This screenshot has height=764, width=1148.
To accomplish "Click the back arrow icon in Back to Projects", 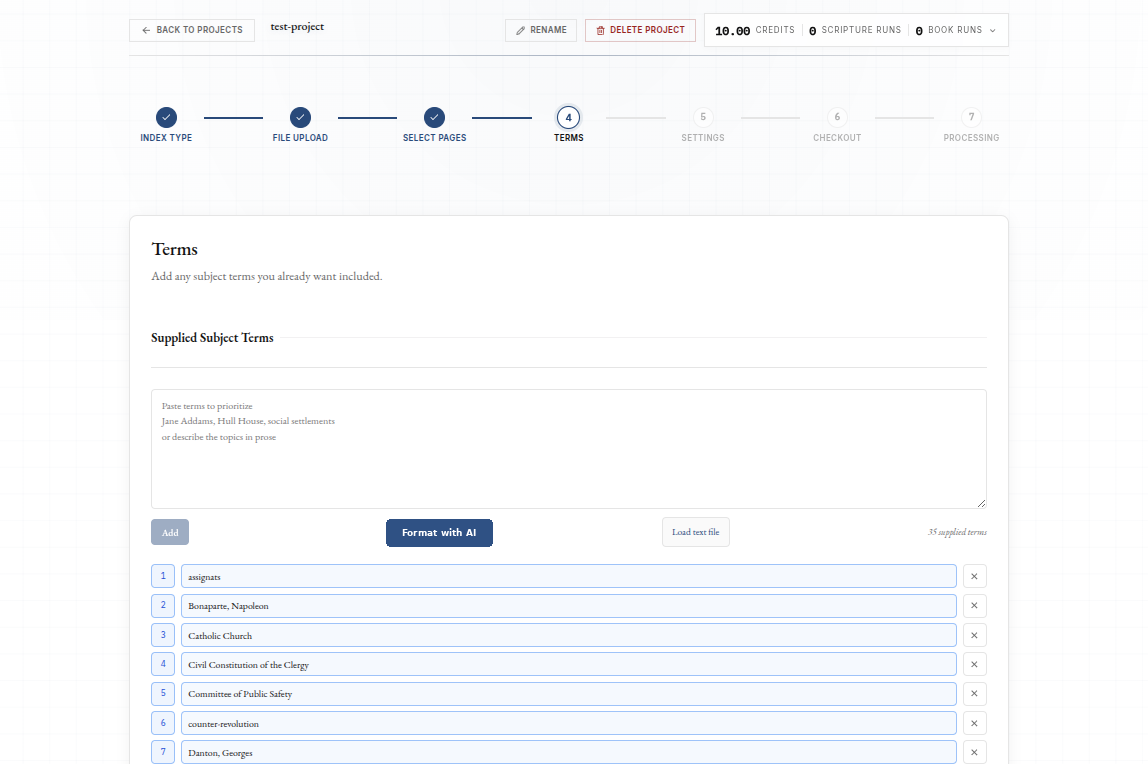I will point(146,30).
